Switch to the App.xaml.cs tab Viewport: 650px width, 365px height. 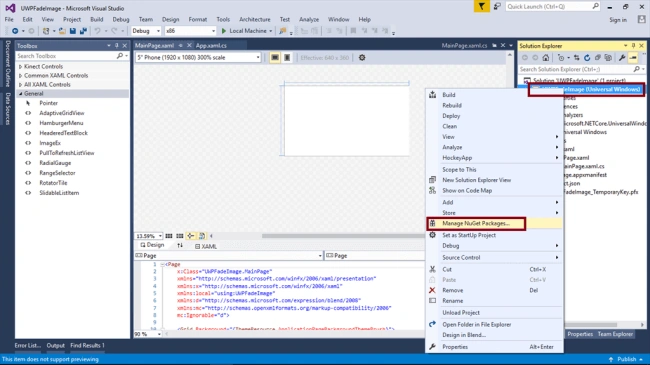[211, 46]
